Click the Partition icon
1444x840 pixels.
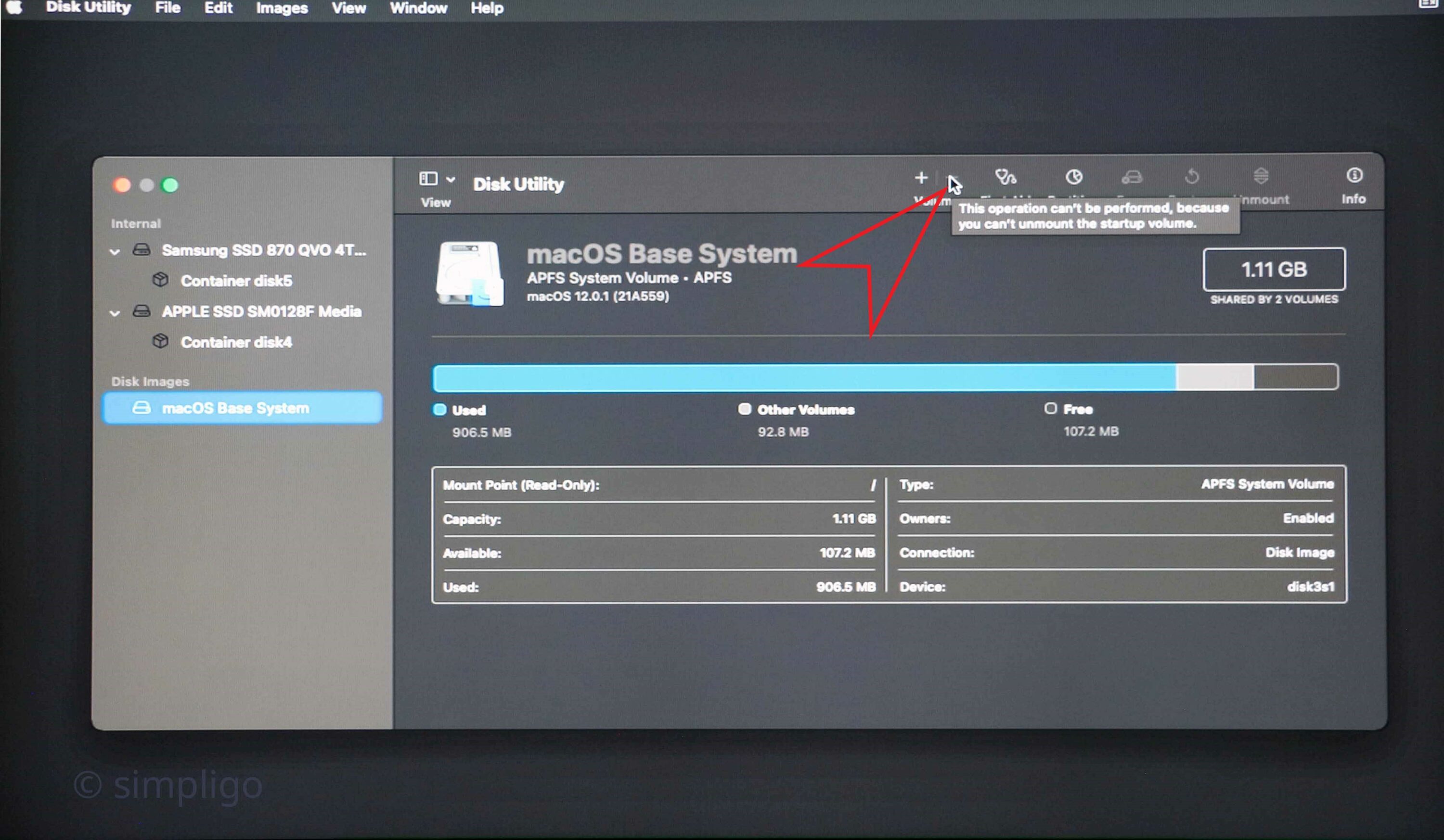point(1074,177)
